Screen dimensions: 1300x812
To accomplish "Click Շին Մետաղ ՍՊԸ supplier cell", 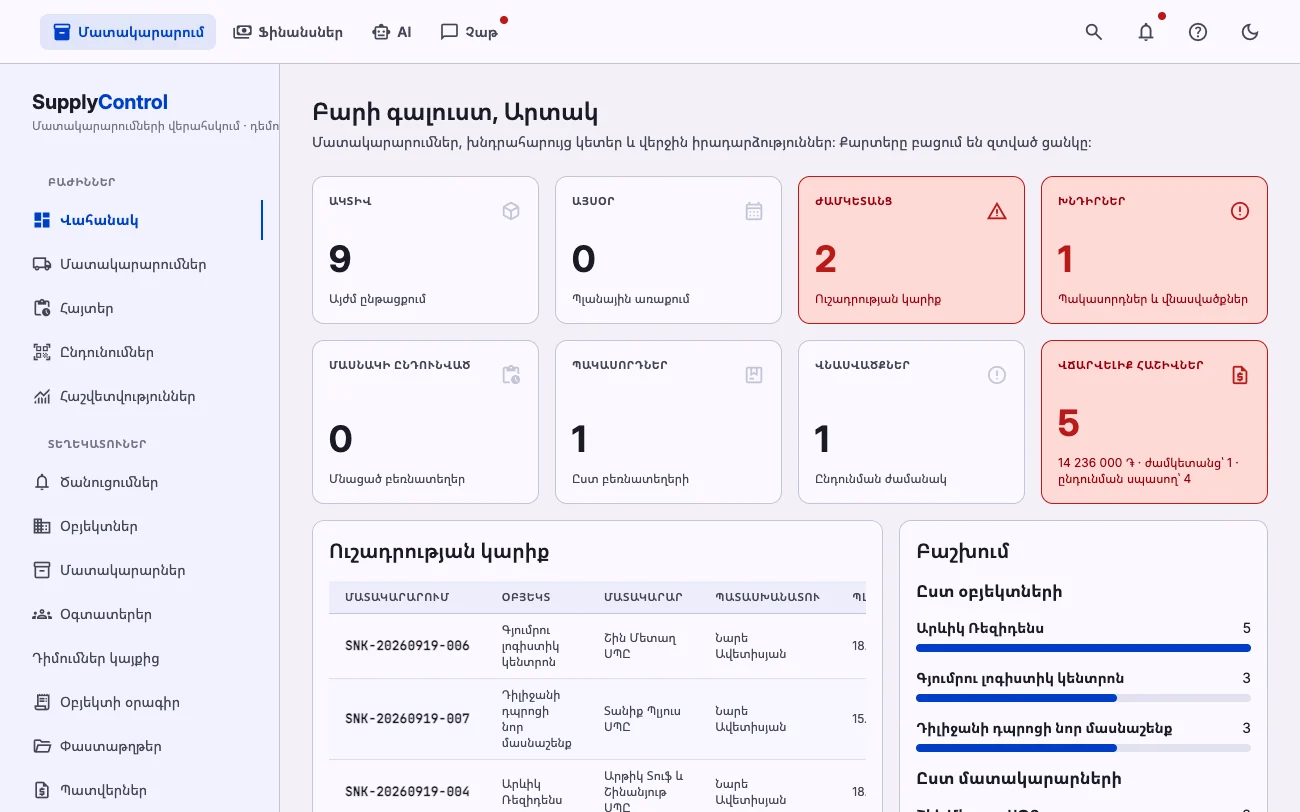I will point(643,646).
